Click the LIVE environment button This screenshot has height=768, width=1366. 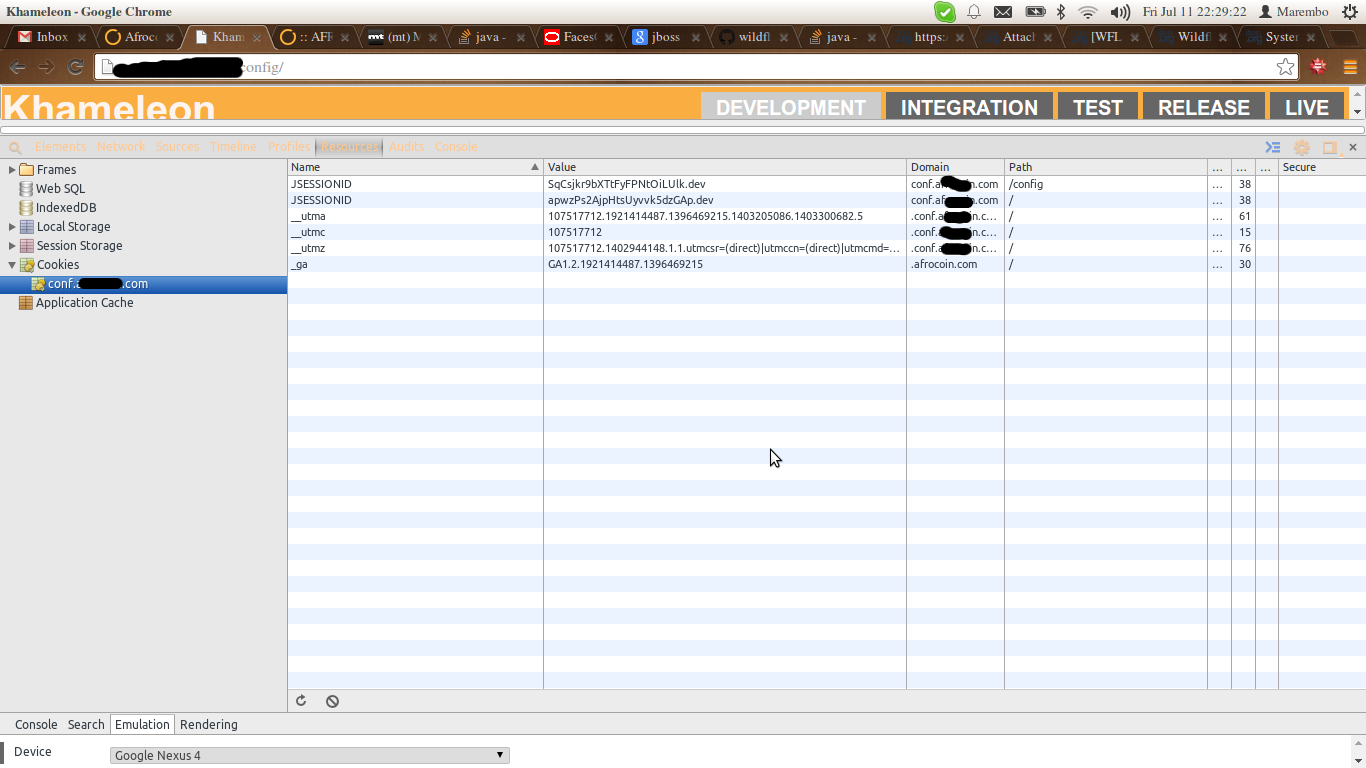pos(1307,107)
